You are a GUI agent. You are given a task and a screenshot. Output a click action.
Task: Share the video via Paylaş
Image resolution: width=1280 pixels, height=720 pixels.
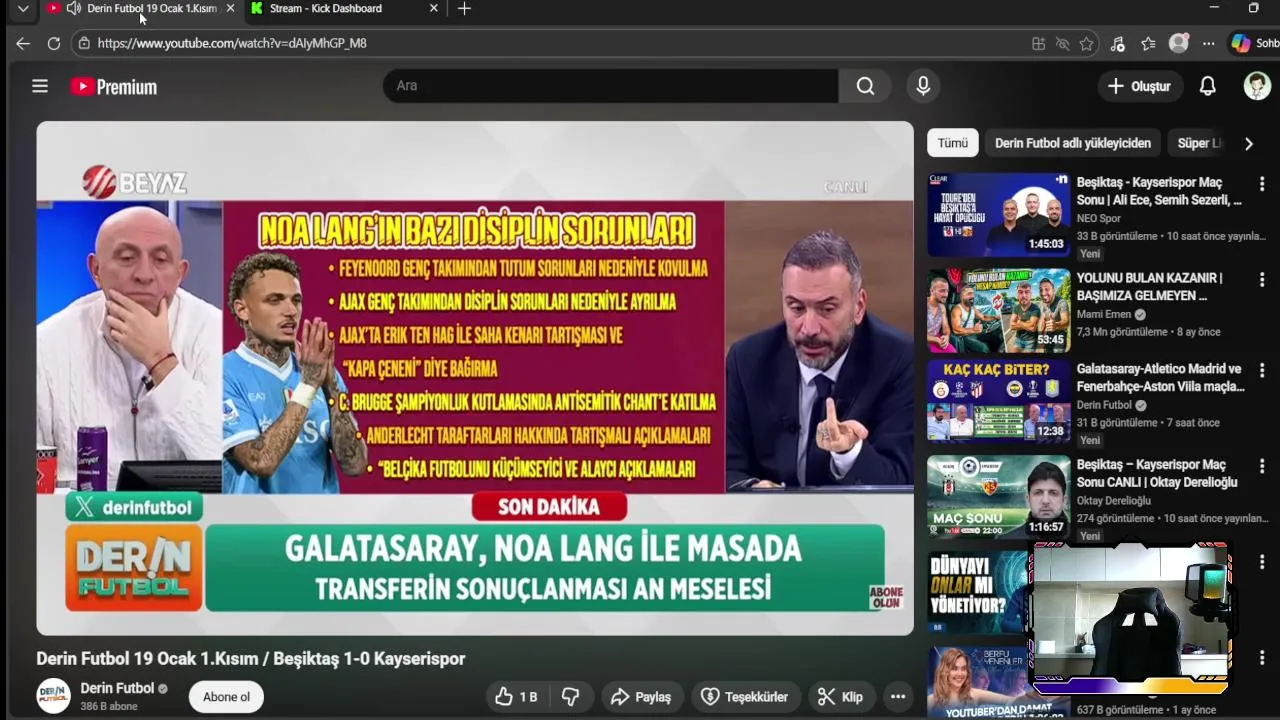(x=641, y=697)
